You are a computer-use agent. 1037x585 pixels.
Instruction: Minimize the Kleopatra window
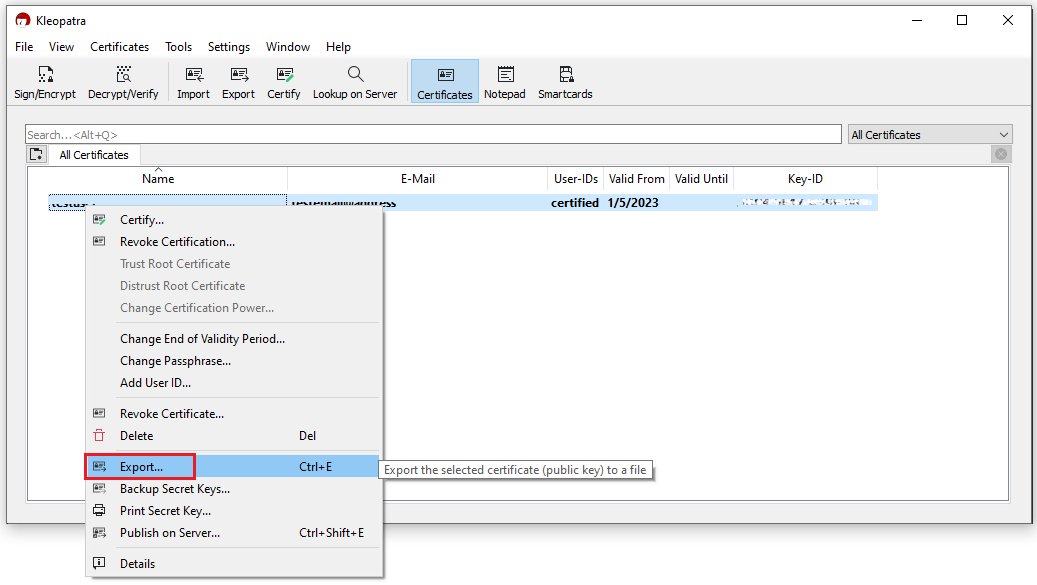(917, 20)
